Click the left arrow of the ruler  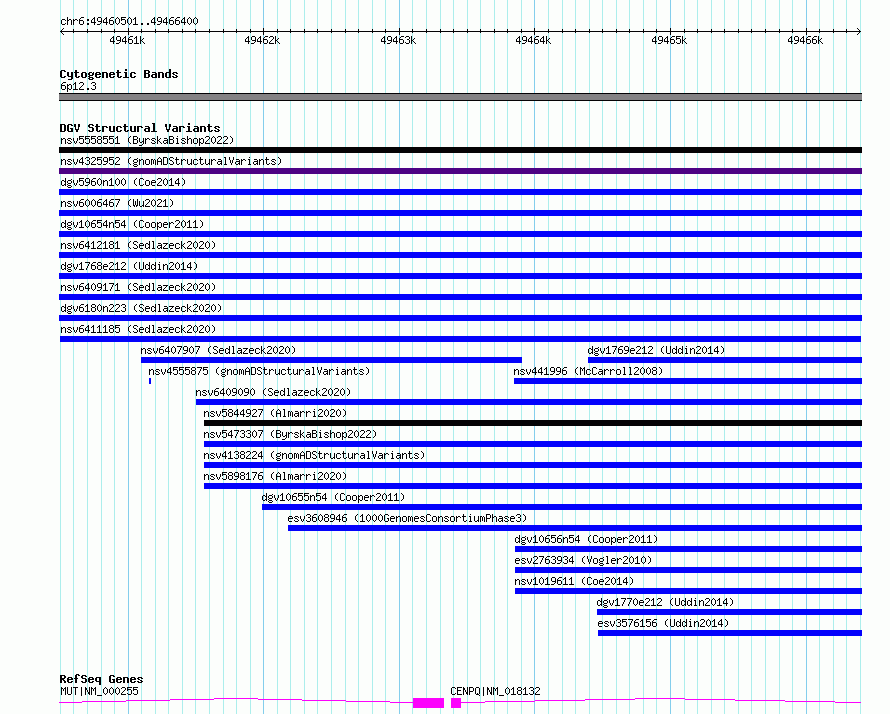coord(62,32)
